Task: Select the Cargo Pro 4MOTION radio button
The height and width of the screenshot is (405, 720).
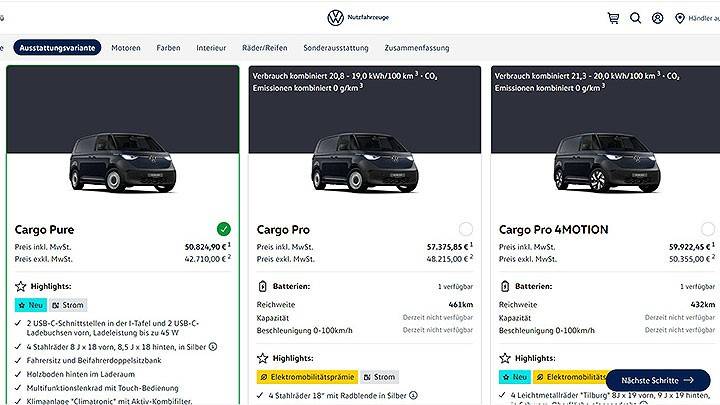Action: [x=707, y=229]
